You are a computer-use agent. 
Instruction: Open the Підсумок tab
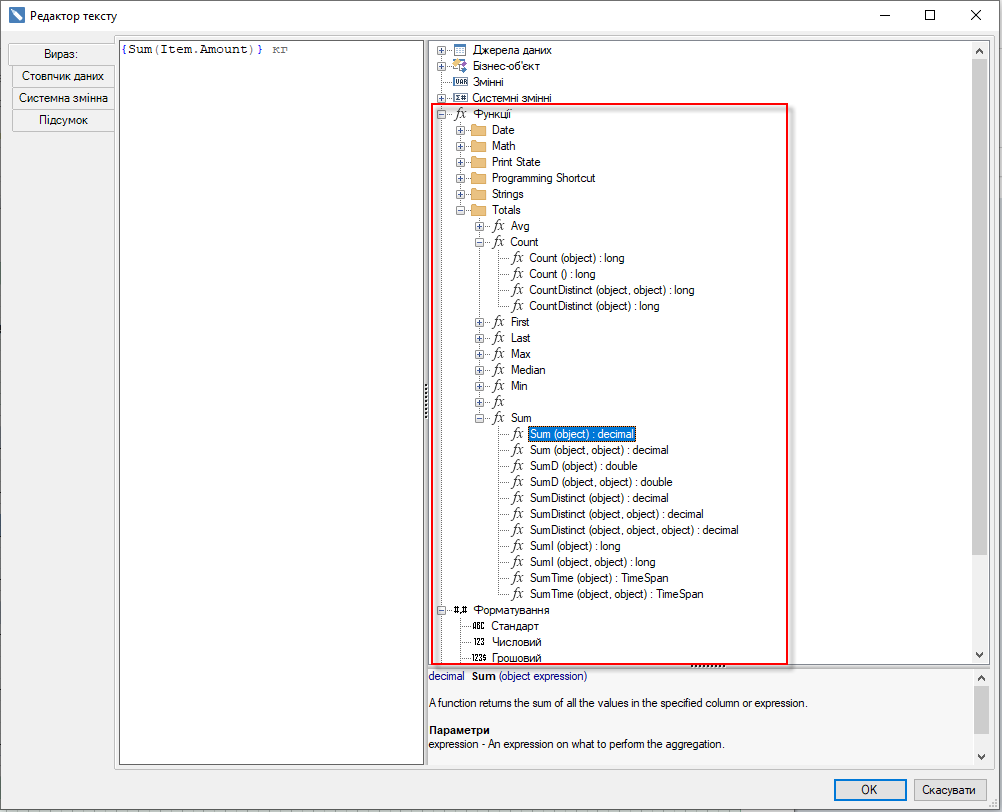pyautogui.click(x=62, y=120)
